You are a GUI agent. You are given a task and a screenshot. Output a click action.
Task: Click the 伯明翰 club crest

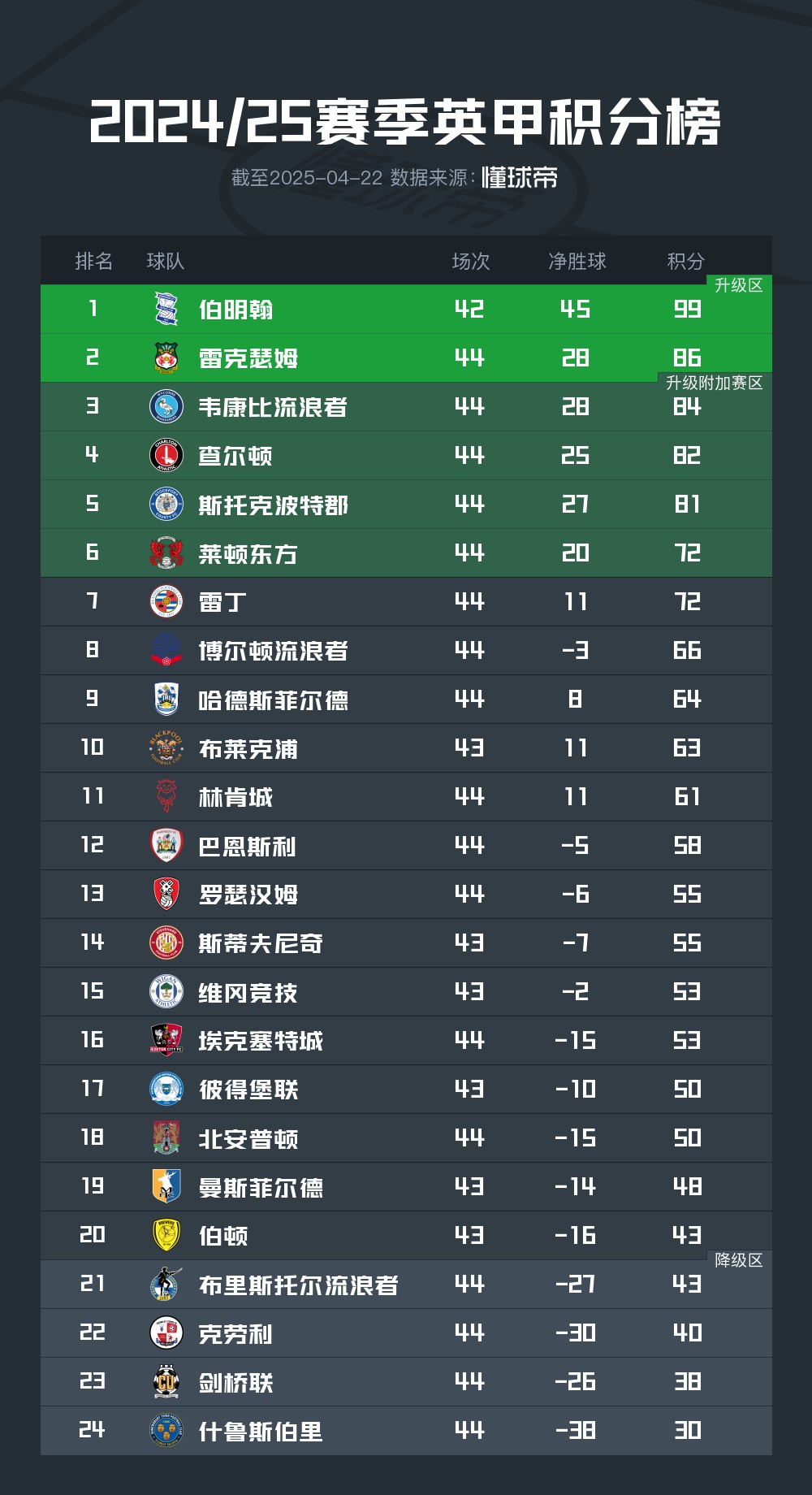click(x=166, y=309)
